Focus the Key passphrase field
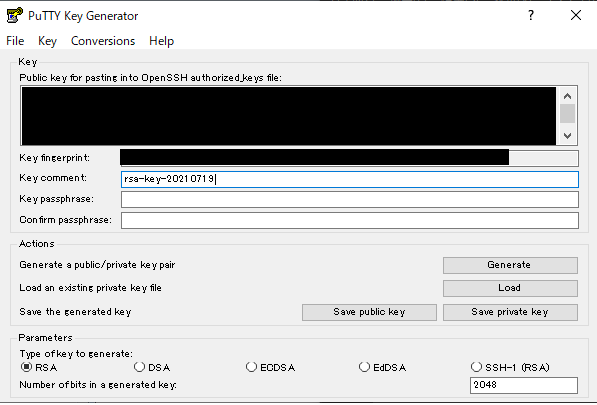The image size is (597, 405). [x=350, y=199]
